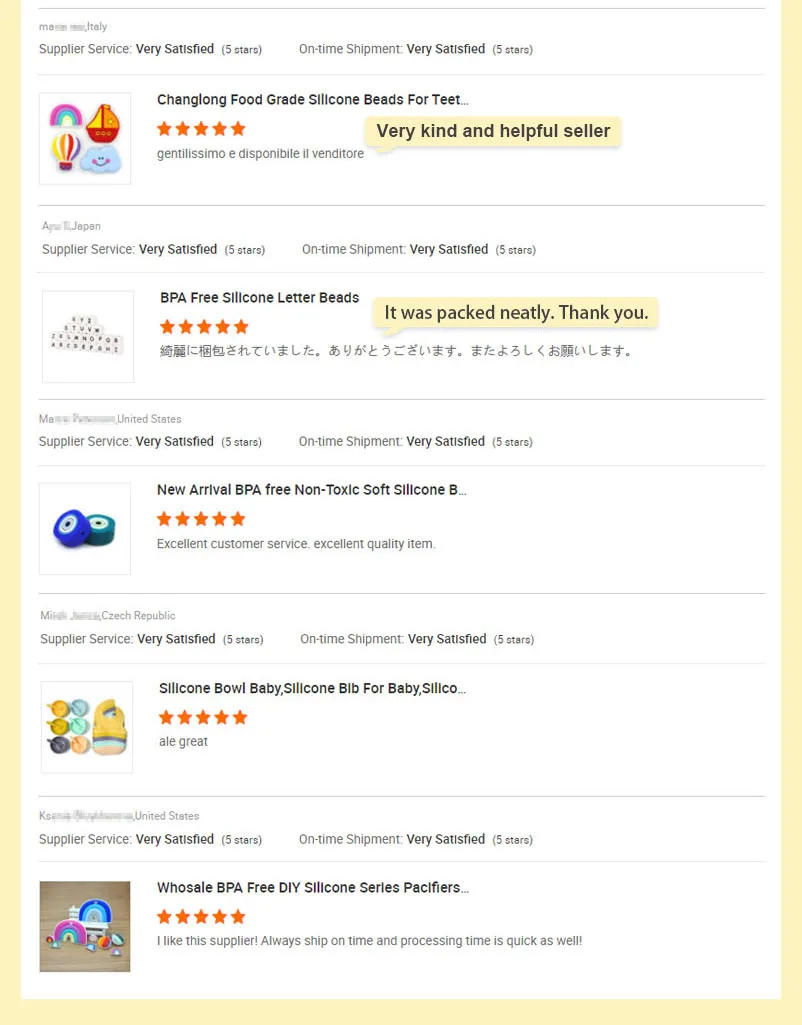Click the 'It was packed neatly' translation bubble

click(516, 313)
